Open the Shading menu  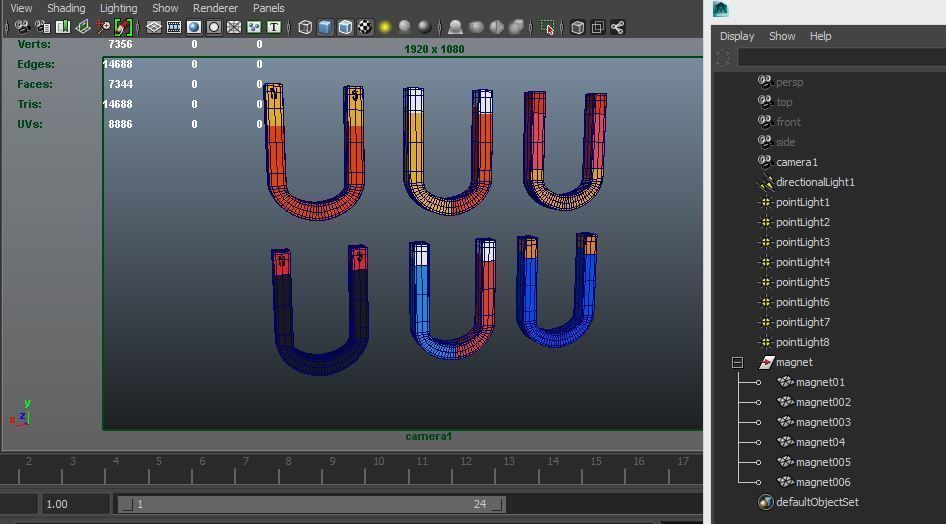tap(66, 8)
